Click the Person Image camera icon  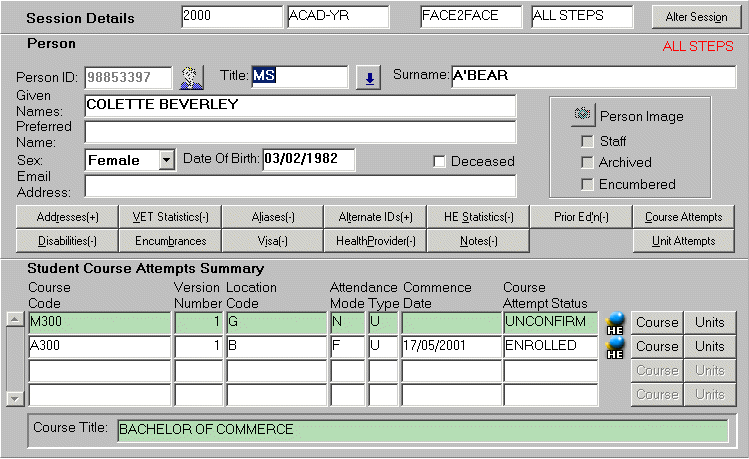(582, 115)
